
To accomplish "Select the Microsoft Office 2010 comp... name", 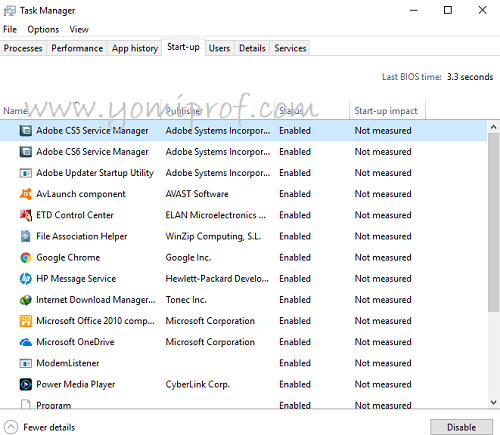I will click(95, 321).
